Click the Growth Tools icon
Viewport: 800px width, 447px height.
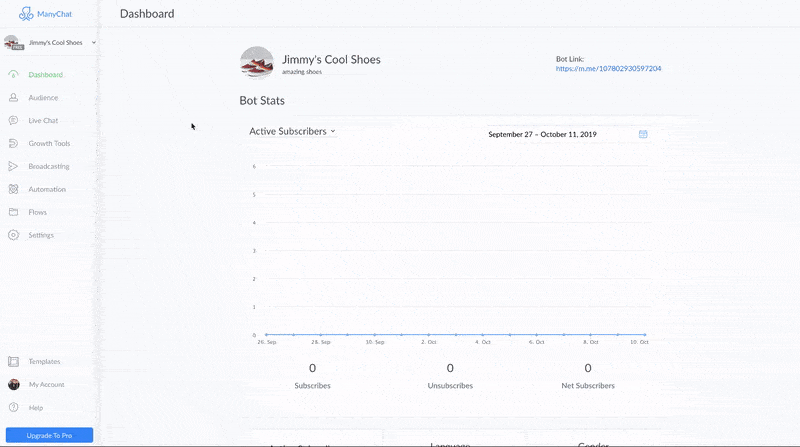[x=13, y=144]
